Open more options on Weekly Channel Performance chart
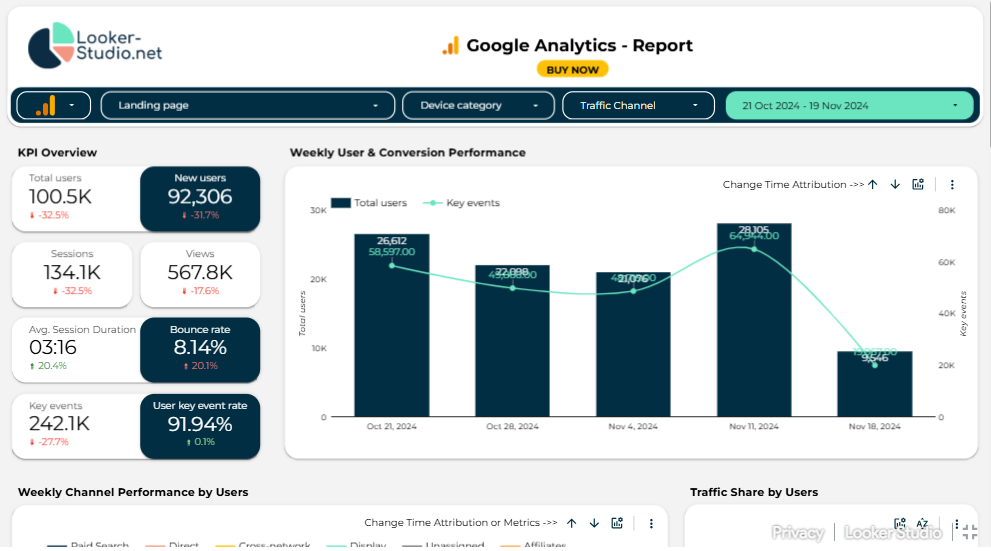 (x=651, y=523)
